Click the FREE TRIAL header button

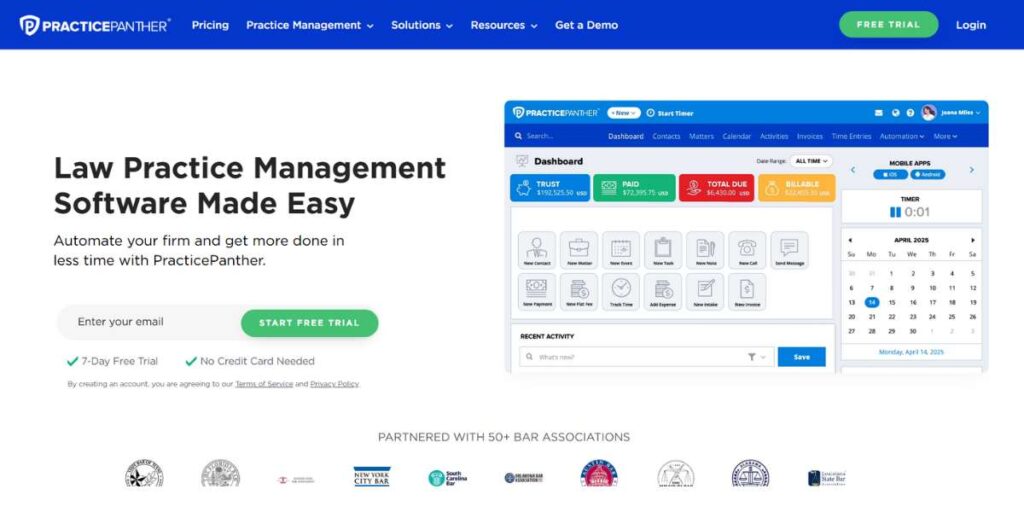[x=888, y=25]
